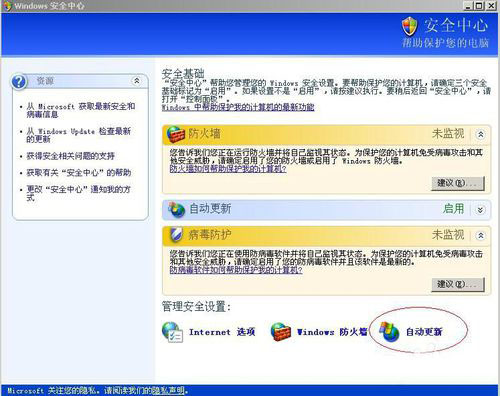
Task: Open Internet 选项 icon under 管理安全设置
Action: click(x=172, y=332)
